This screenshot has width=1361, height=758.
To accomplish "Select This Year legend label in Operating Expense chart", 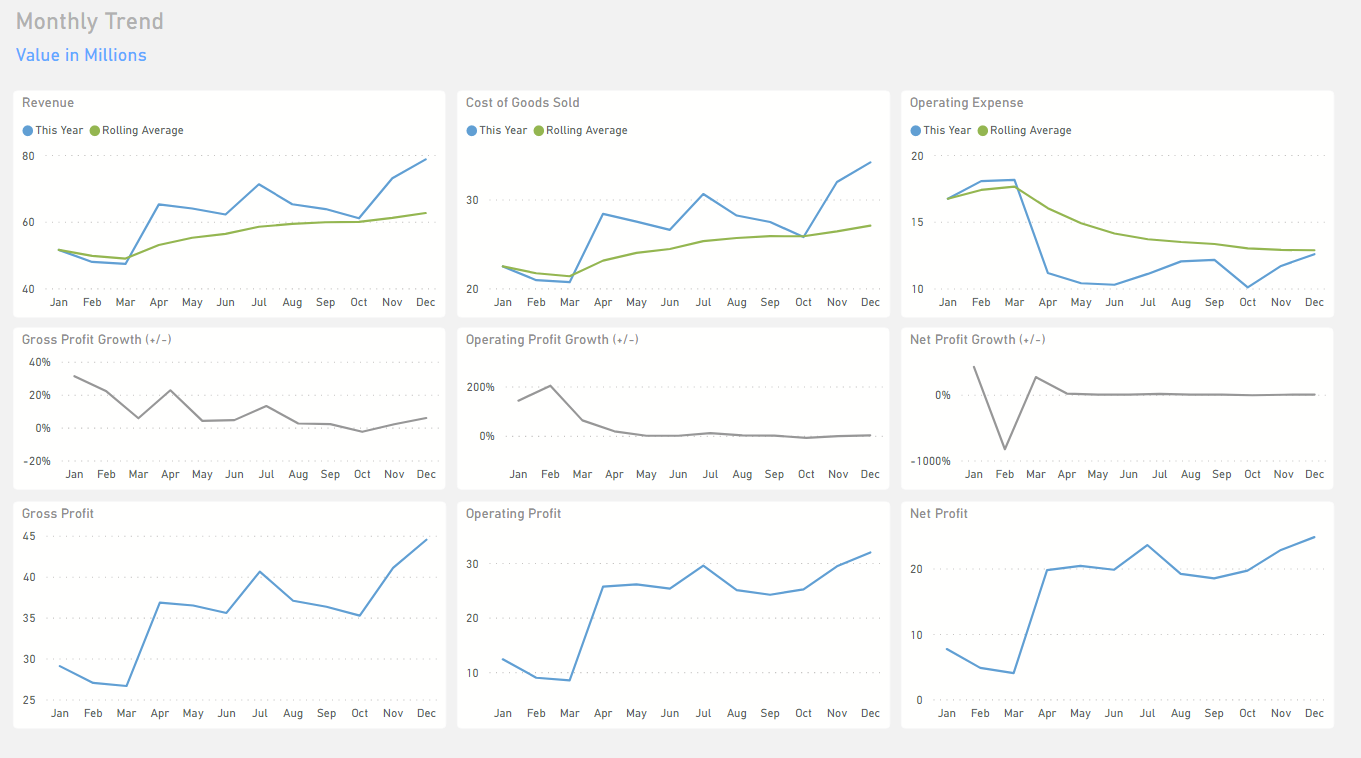I will (x=947, y=131).
